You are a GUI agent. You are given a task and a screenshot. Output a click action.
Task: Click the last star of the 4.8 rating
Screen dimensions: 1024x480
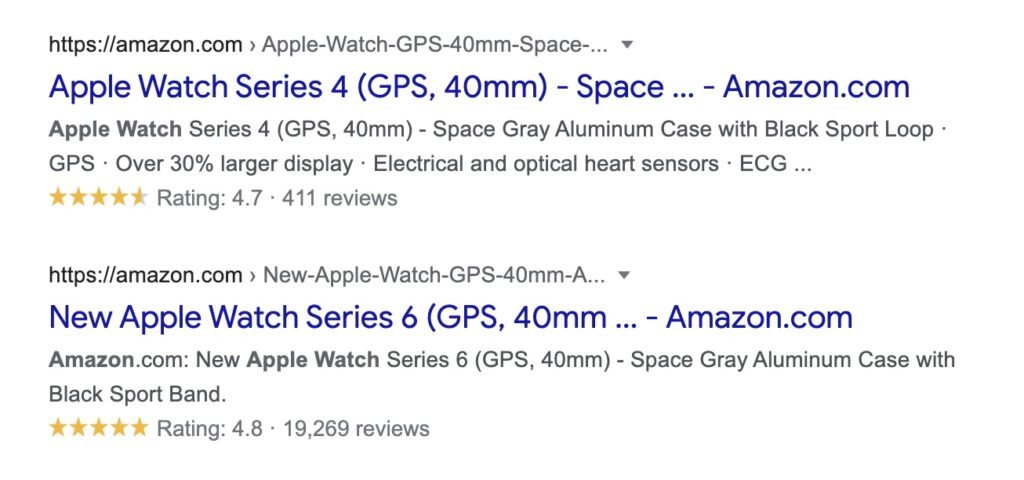(x=139, y=429)
